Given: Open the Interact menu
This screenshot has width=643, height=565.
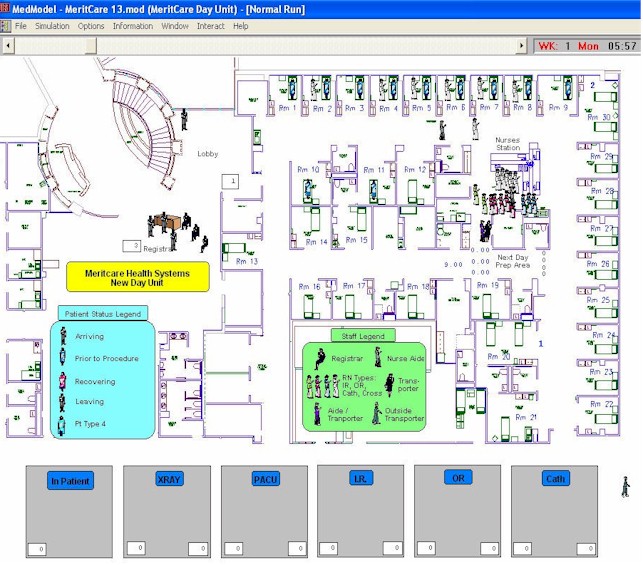Looking at the screenshot, I should coord(211,26).
